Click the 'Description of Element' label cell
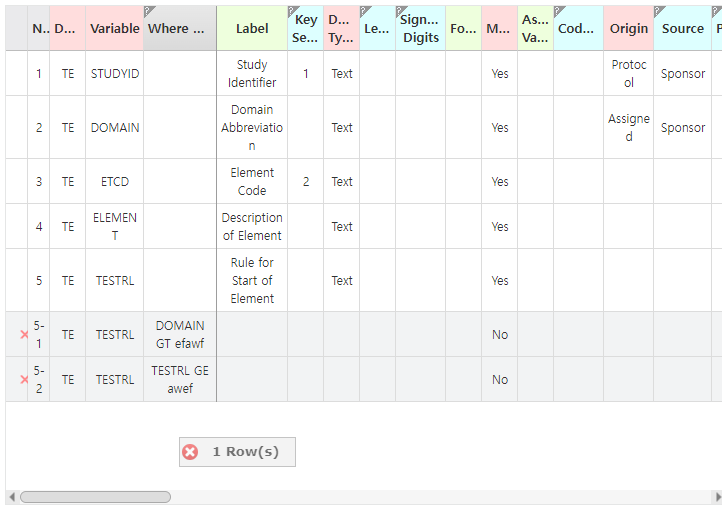The height and width of the screenshot is (510, 722). tap(252, 226)
